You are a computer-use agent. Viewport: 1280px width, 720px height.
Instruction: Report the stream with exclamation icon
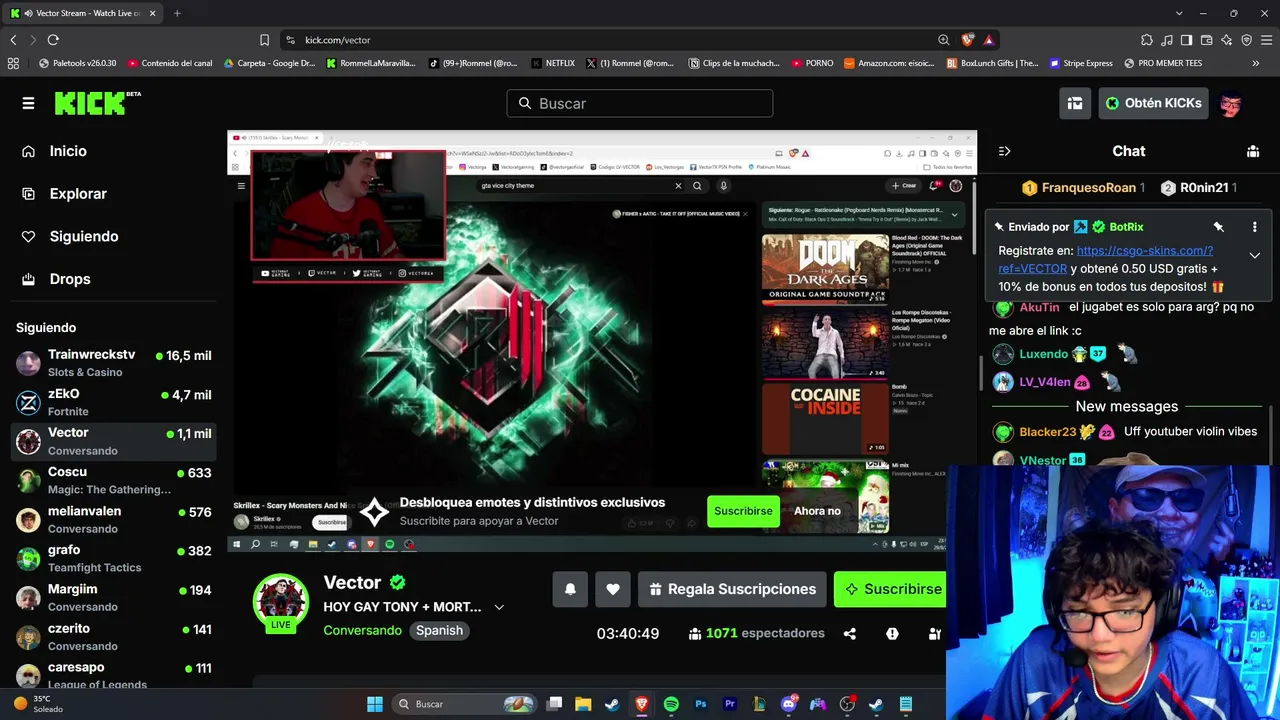pyautogui.click(x=892, y=633)
